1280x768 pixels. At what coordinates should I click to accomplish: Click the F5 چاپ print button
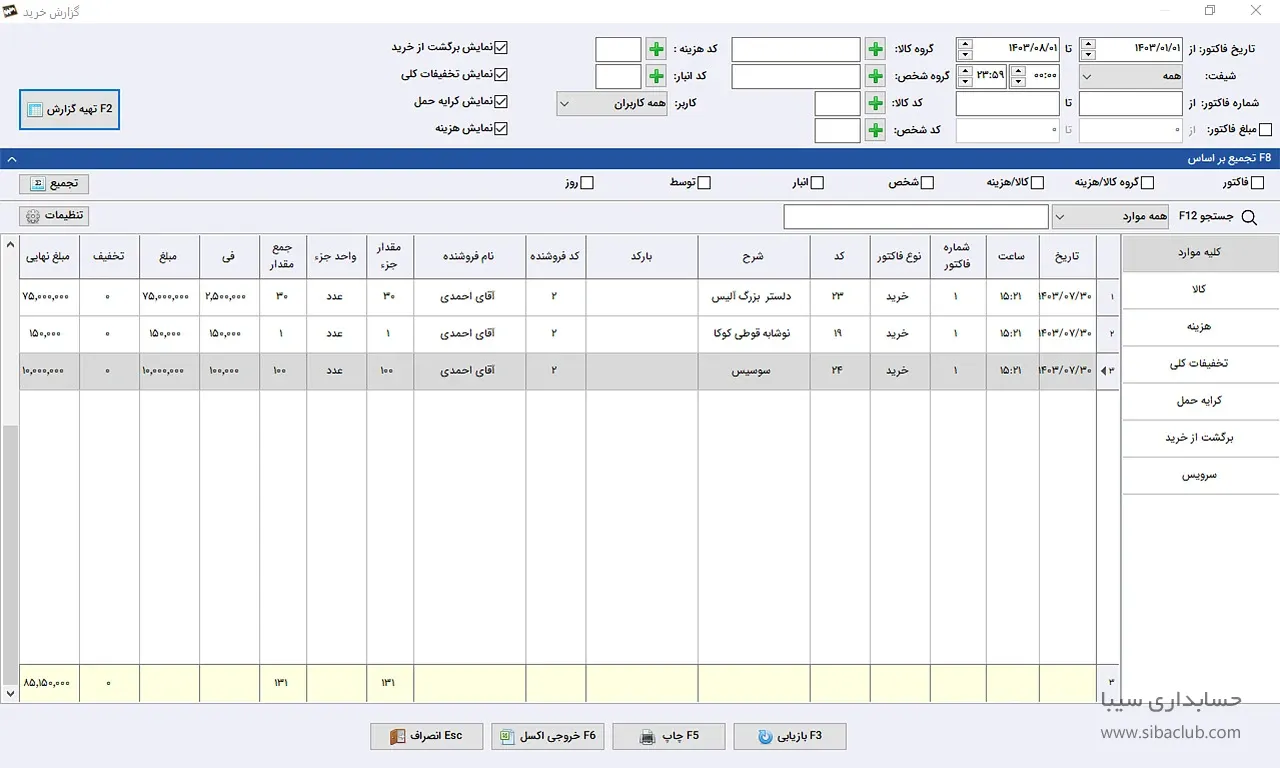[669, 736]
